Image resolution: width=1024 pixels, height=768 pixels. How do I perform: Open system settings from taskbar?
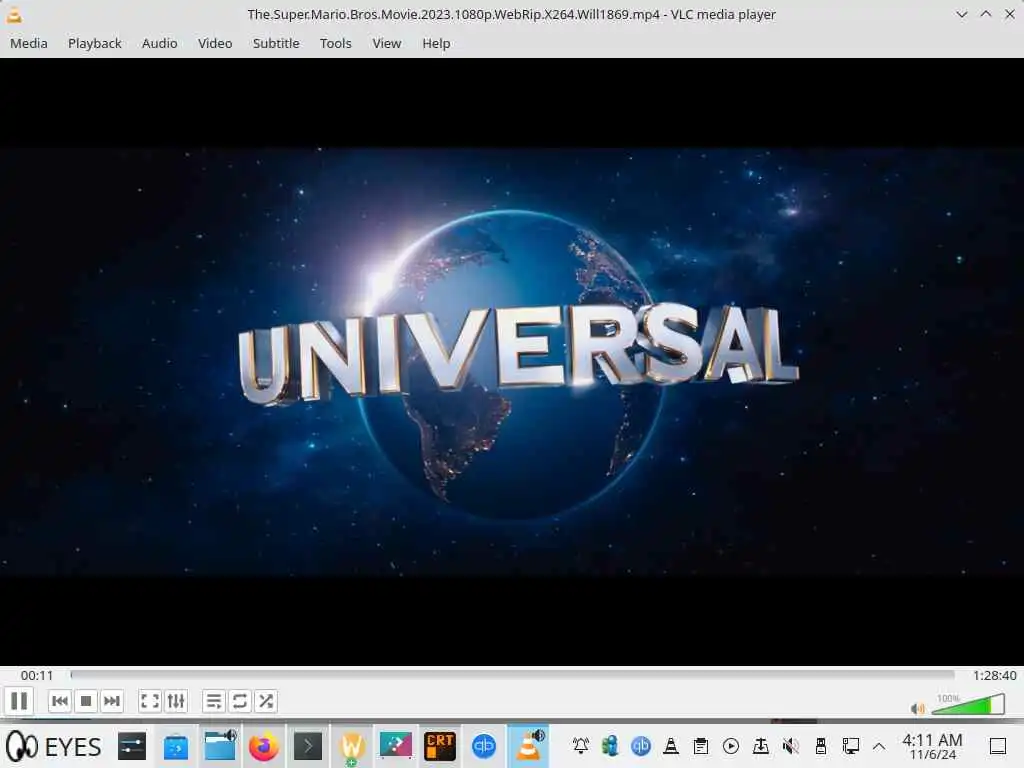[132, 746]
